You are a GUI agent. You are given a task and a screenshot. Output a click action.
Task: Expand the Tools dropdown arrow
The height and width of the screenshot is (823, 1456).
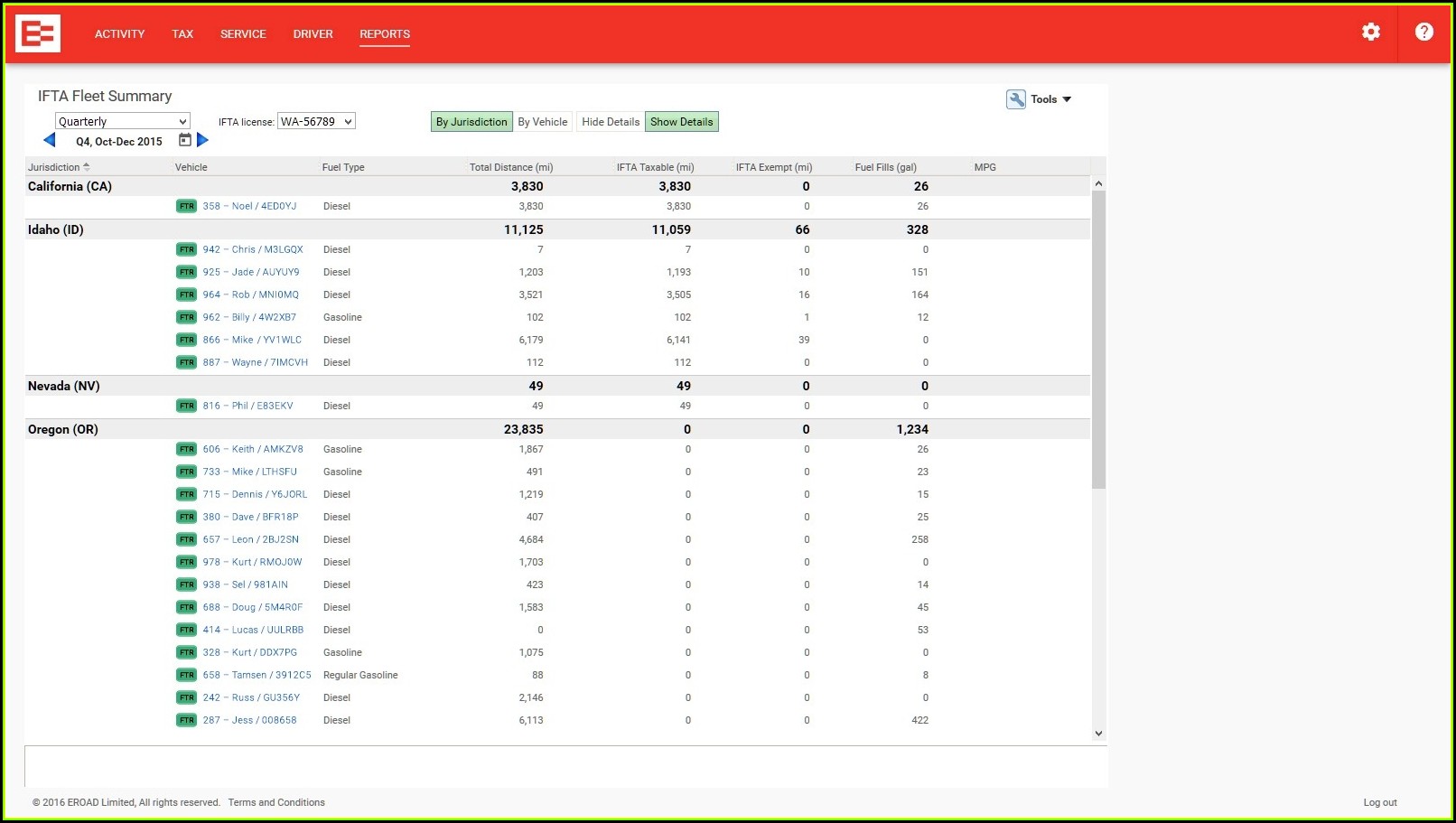(1067, 99)
